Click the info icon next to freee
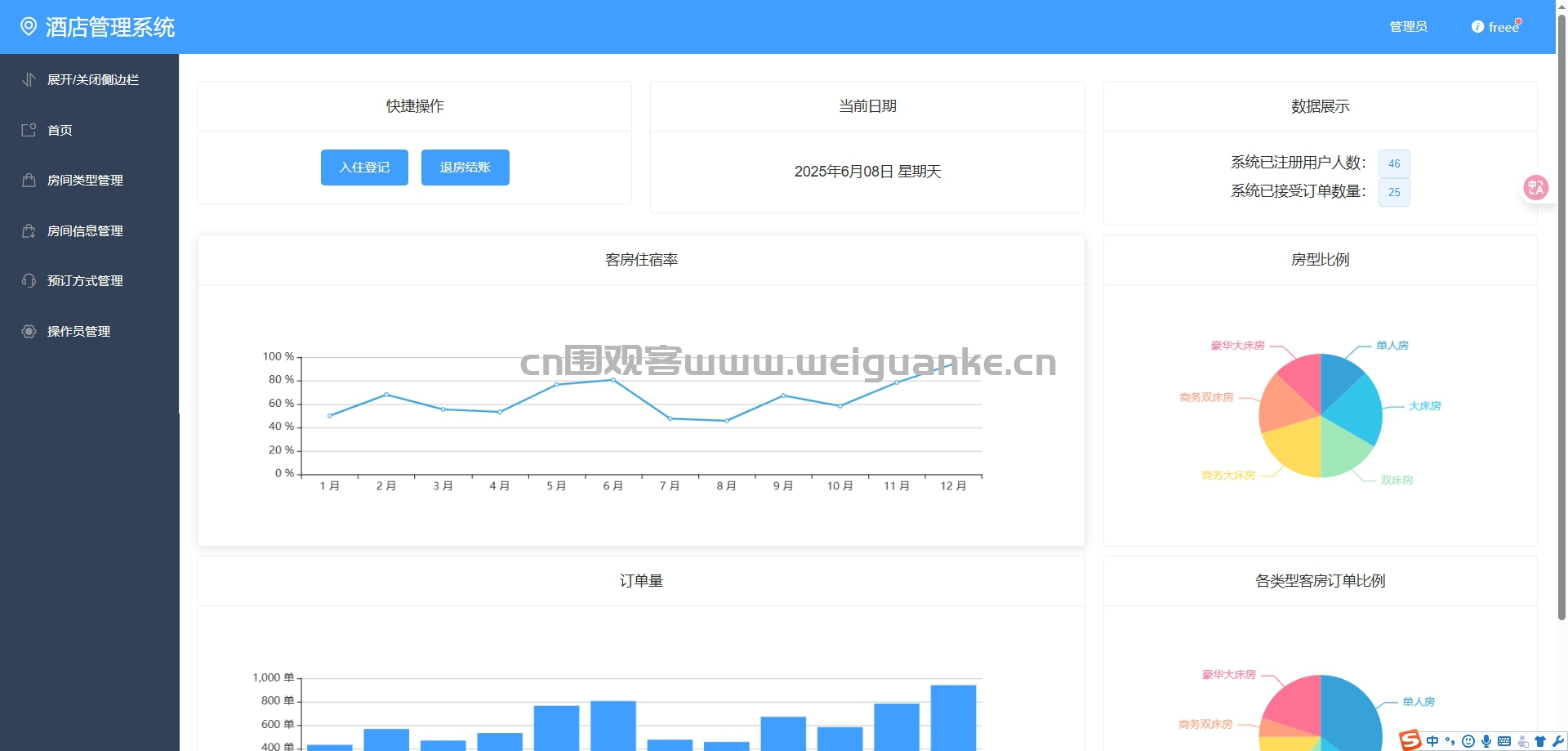 (x=1477, y=26)
